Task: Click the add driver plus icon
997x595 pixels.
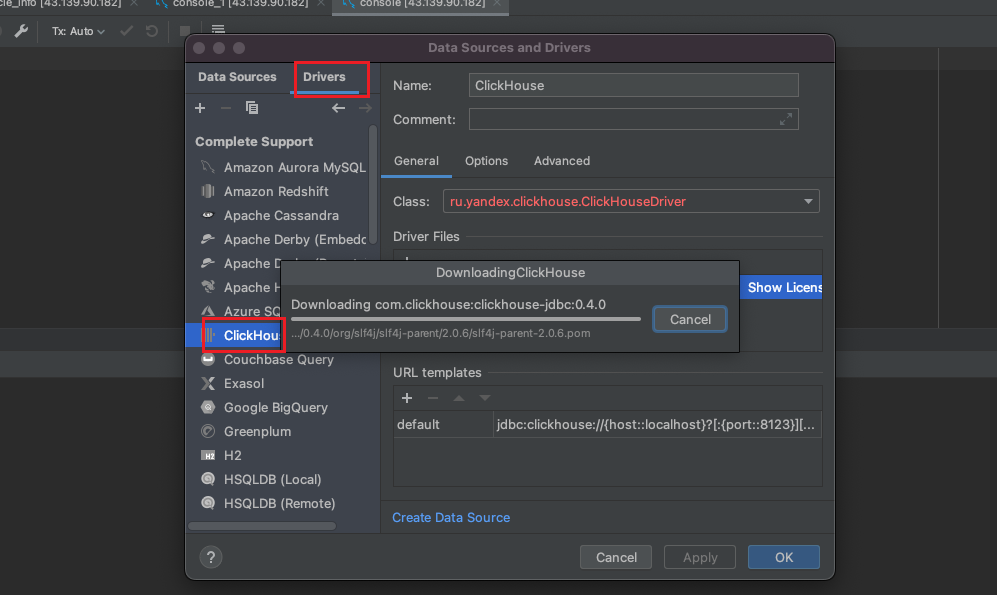Action: (x=200, y=108)
